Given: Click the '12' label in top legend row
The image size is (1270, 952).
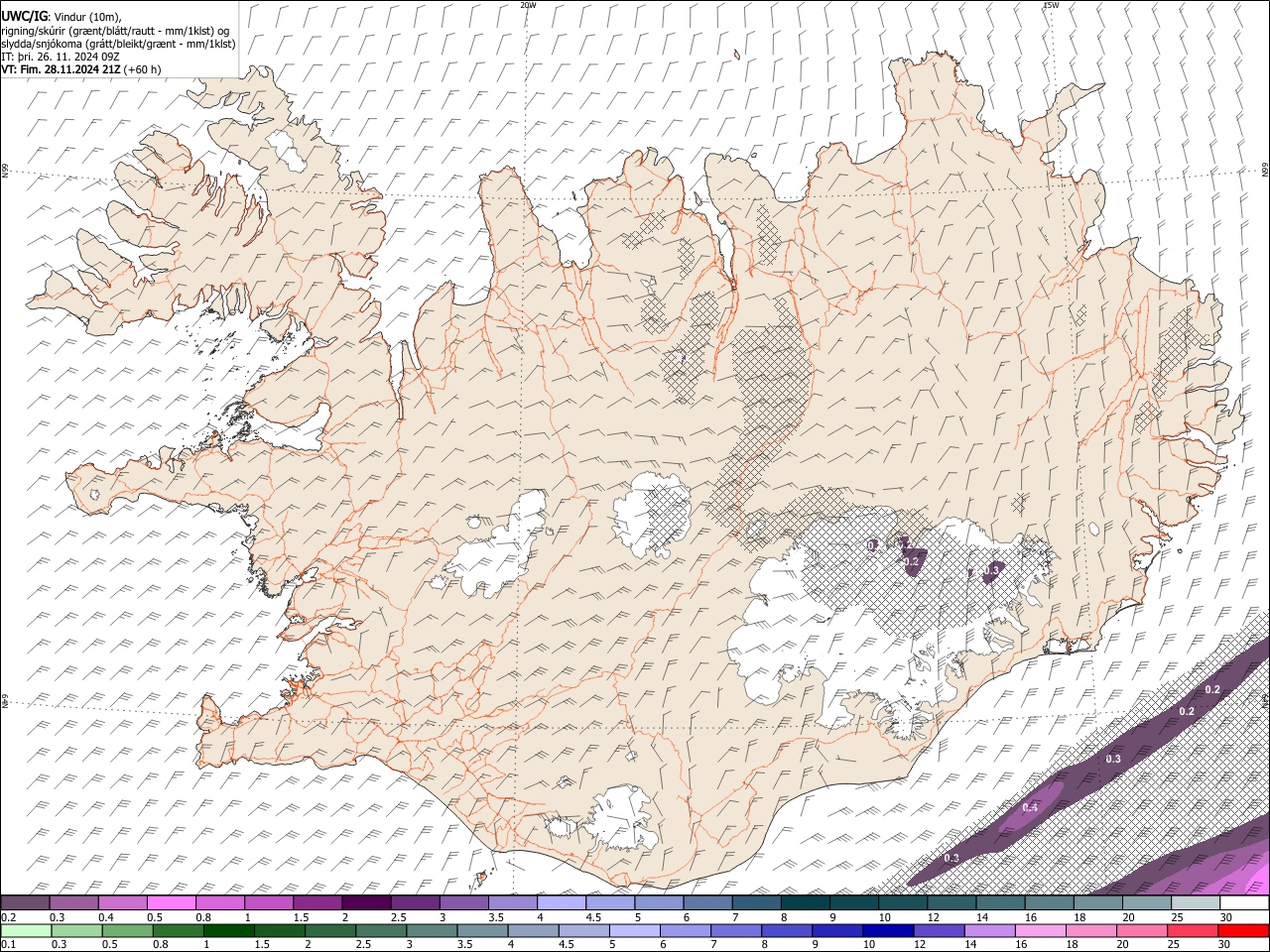Looking at the screenshot, I should (x=933, y=917).
